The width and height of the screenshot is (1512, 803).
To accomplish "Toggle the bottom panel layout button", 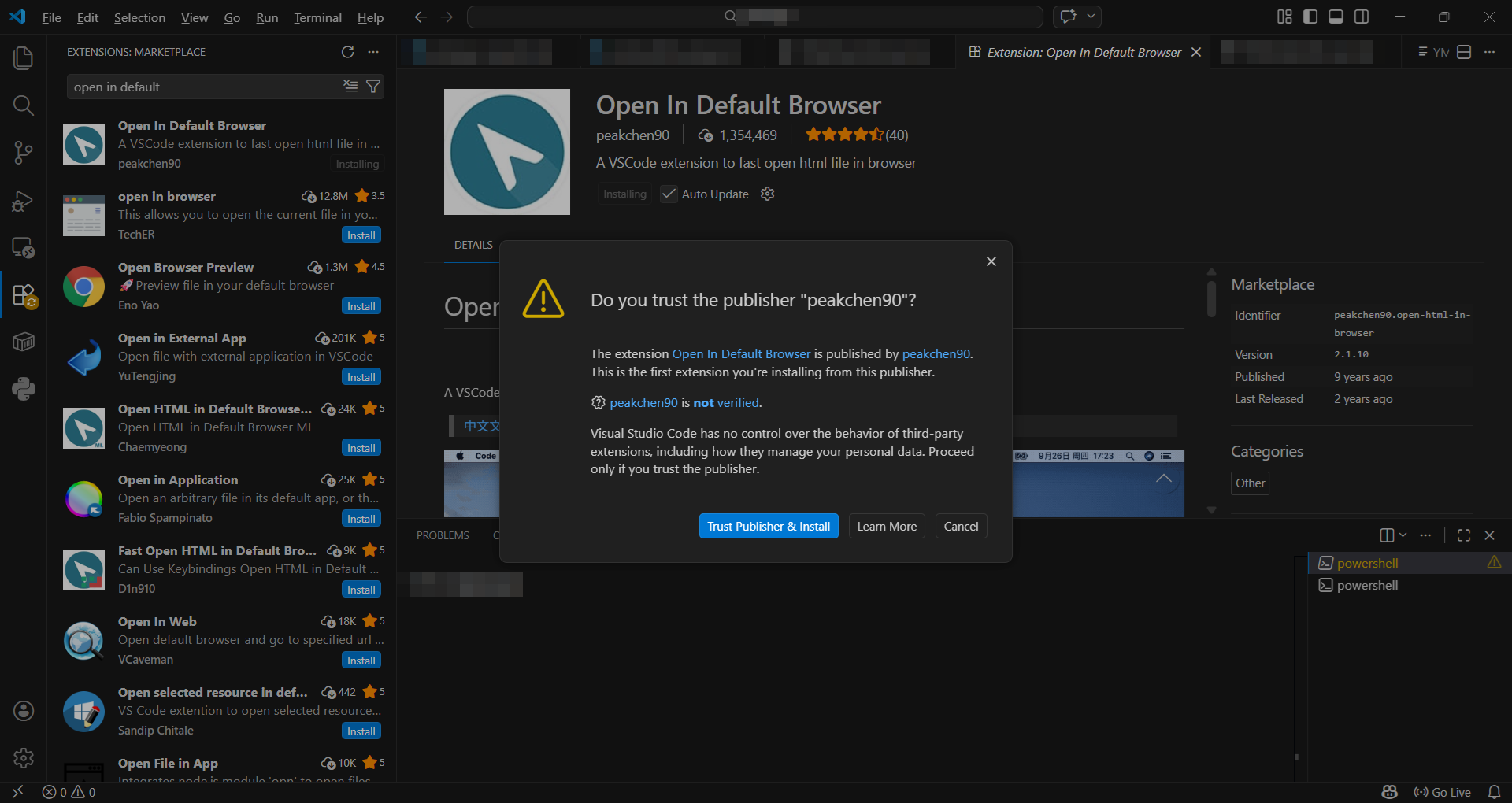I will pos(1336,17).
